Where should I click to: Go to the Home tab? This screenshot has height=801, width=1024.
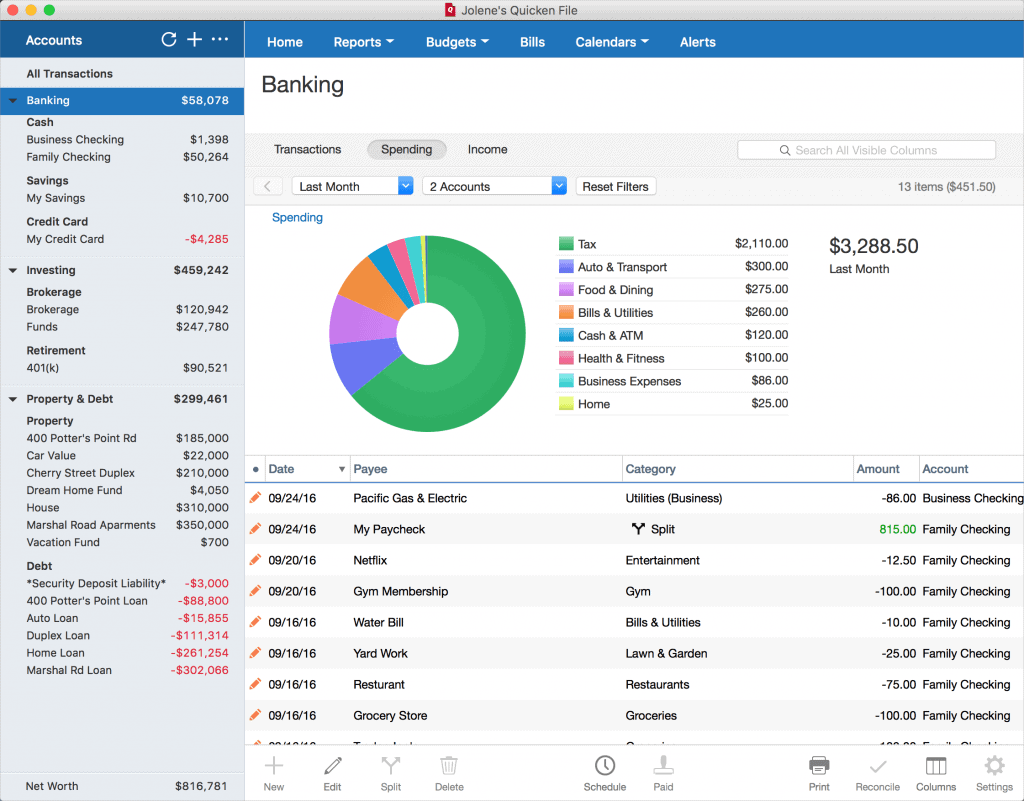click(x=285, y=42)
